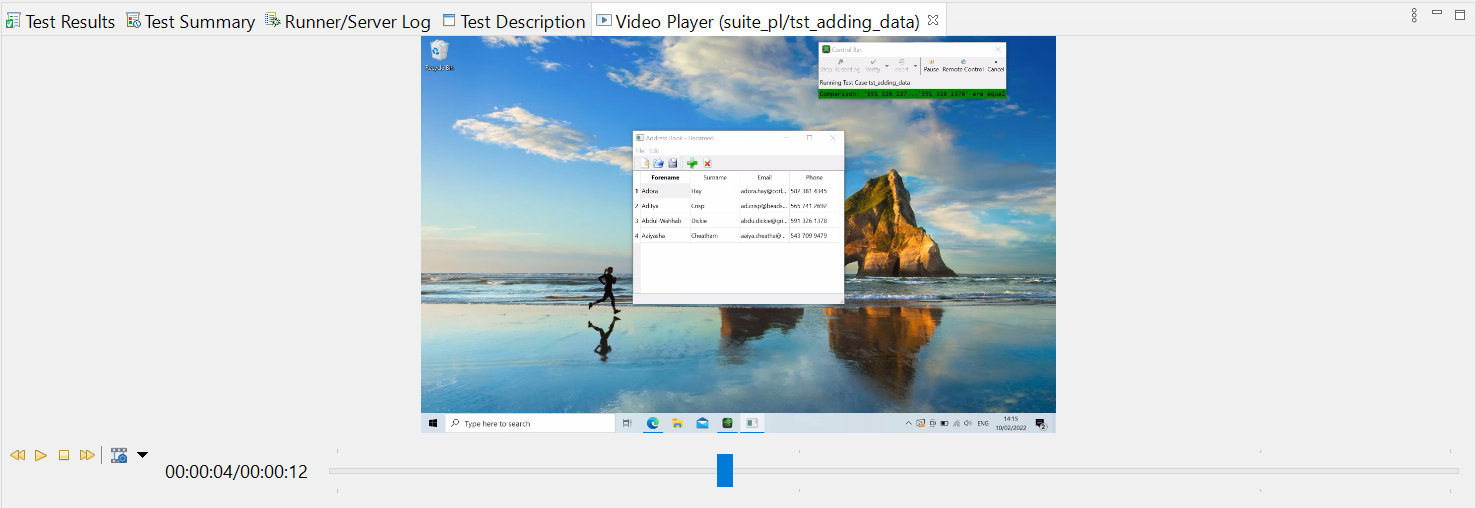Click the Test Results tab icon

[13, 21]
